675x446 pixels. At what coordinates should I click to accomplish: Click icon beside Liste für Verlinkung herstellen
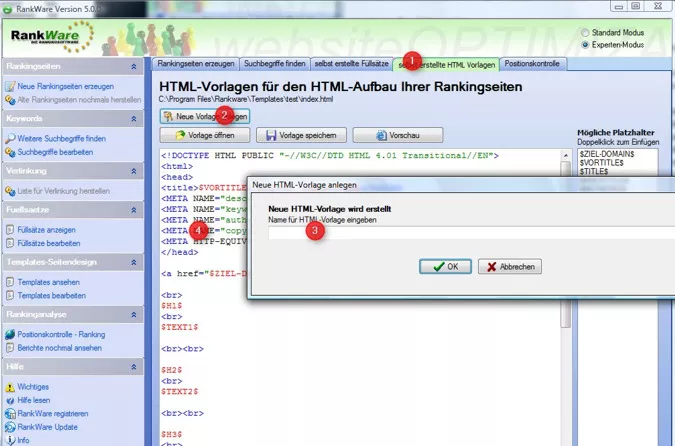(10, 191)
